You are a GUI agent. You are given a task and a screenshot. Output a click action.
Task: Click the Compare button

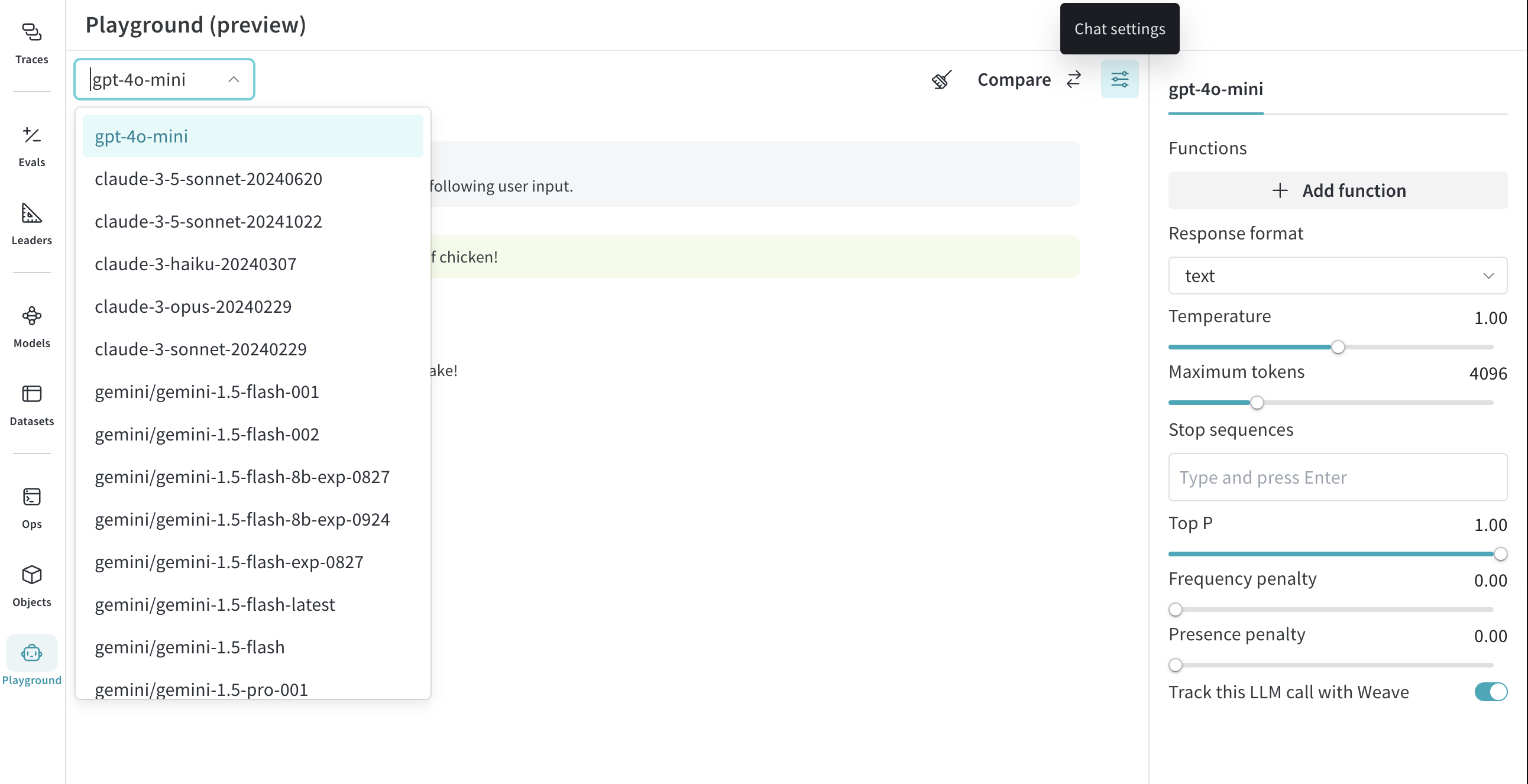click(x=1028, y=79)
